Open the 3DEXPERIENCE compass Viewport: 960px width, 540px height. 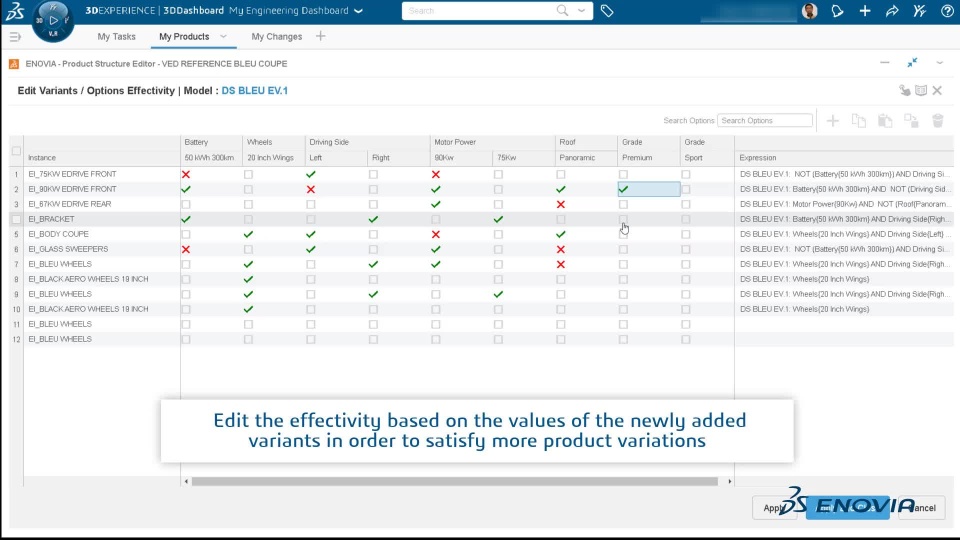tap(53, 21)
